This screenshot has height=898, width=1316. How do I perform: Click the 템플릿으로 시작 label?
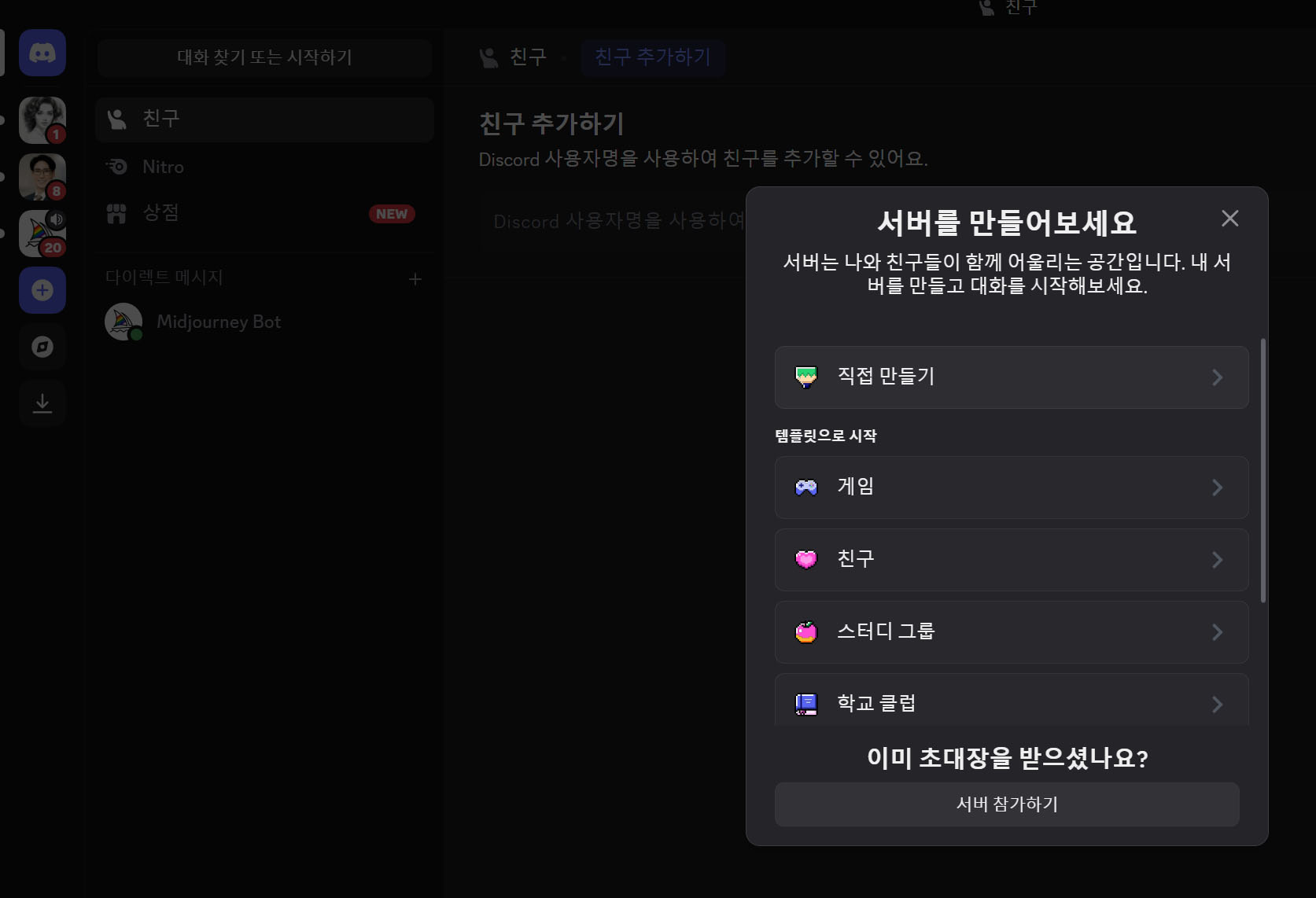826,436
